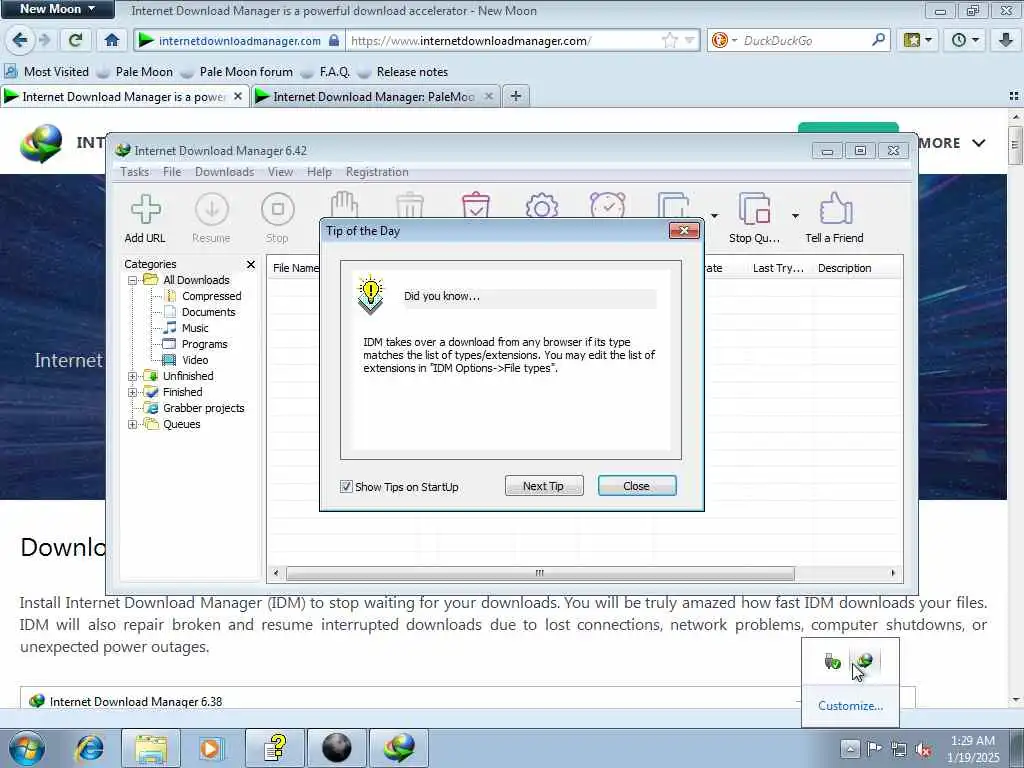Launch Internet Explorer from taskbar
Screen dimensions: 1024x768
pos(89,748)
